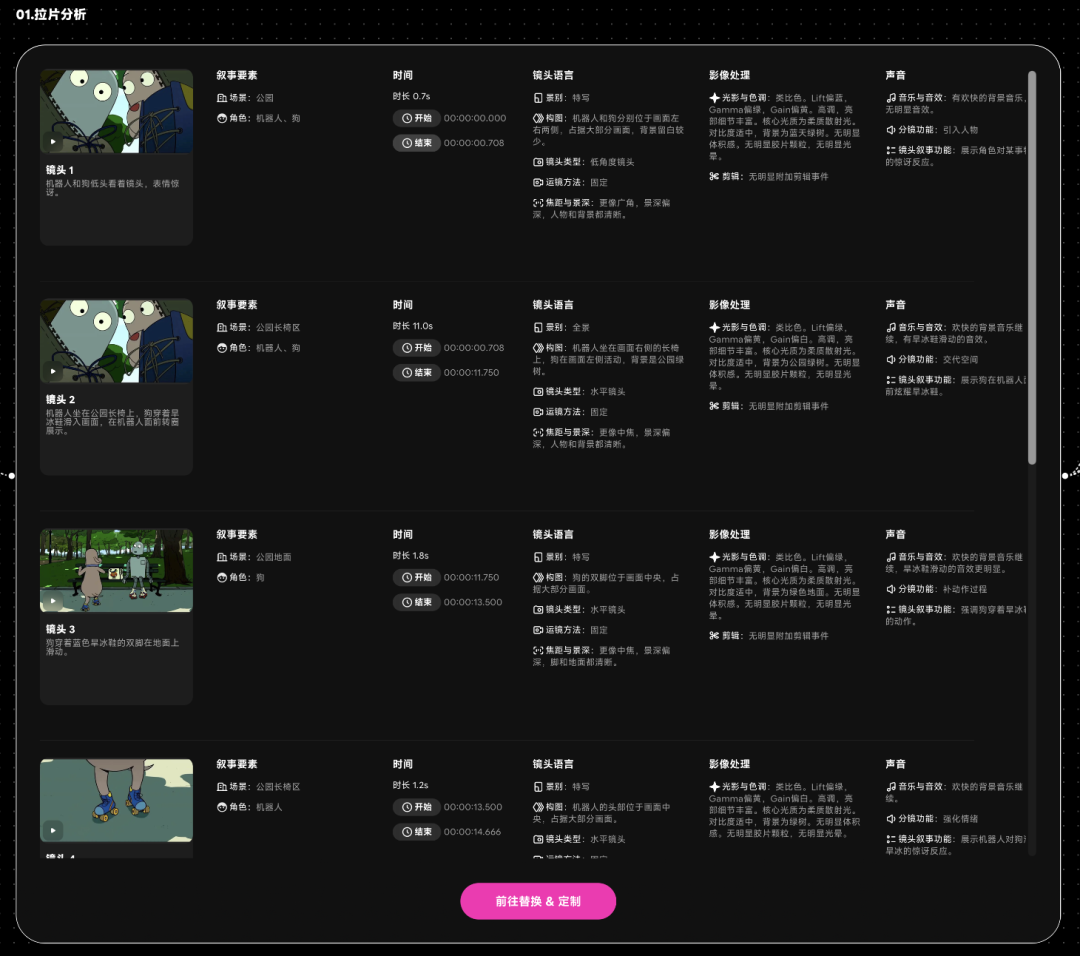Screen dimensions: 1080x956
Task: Click the 开始 button at 00:00:11.750 in shot 3
Action: tap(417, 577)
